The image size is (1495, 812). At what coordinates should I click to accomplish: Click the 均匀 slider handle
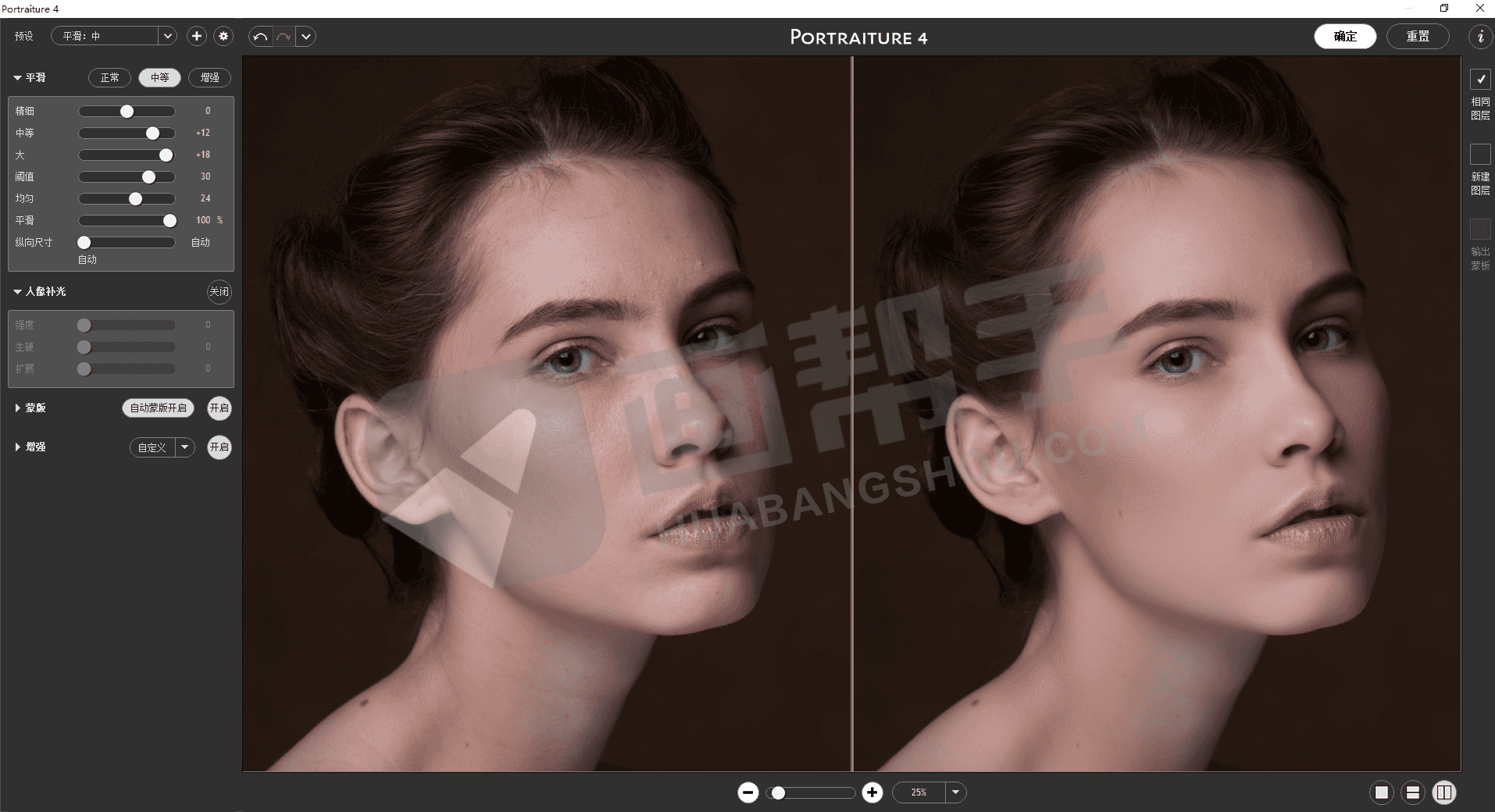pos(135,199)
